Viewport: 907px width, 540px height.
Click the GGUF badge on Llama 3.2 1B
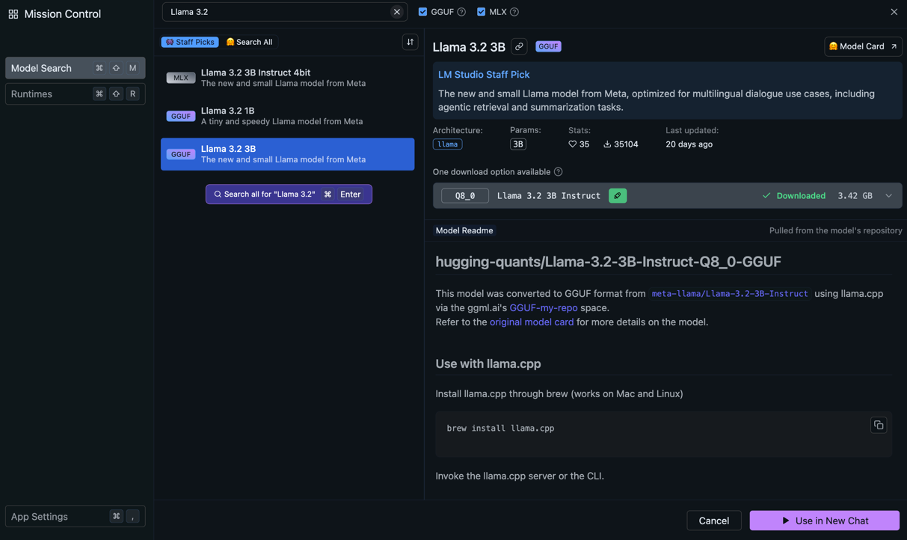180,116
